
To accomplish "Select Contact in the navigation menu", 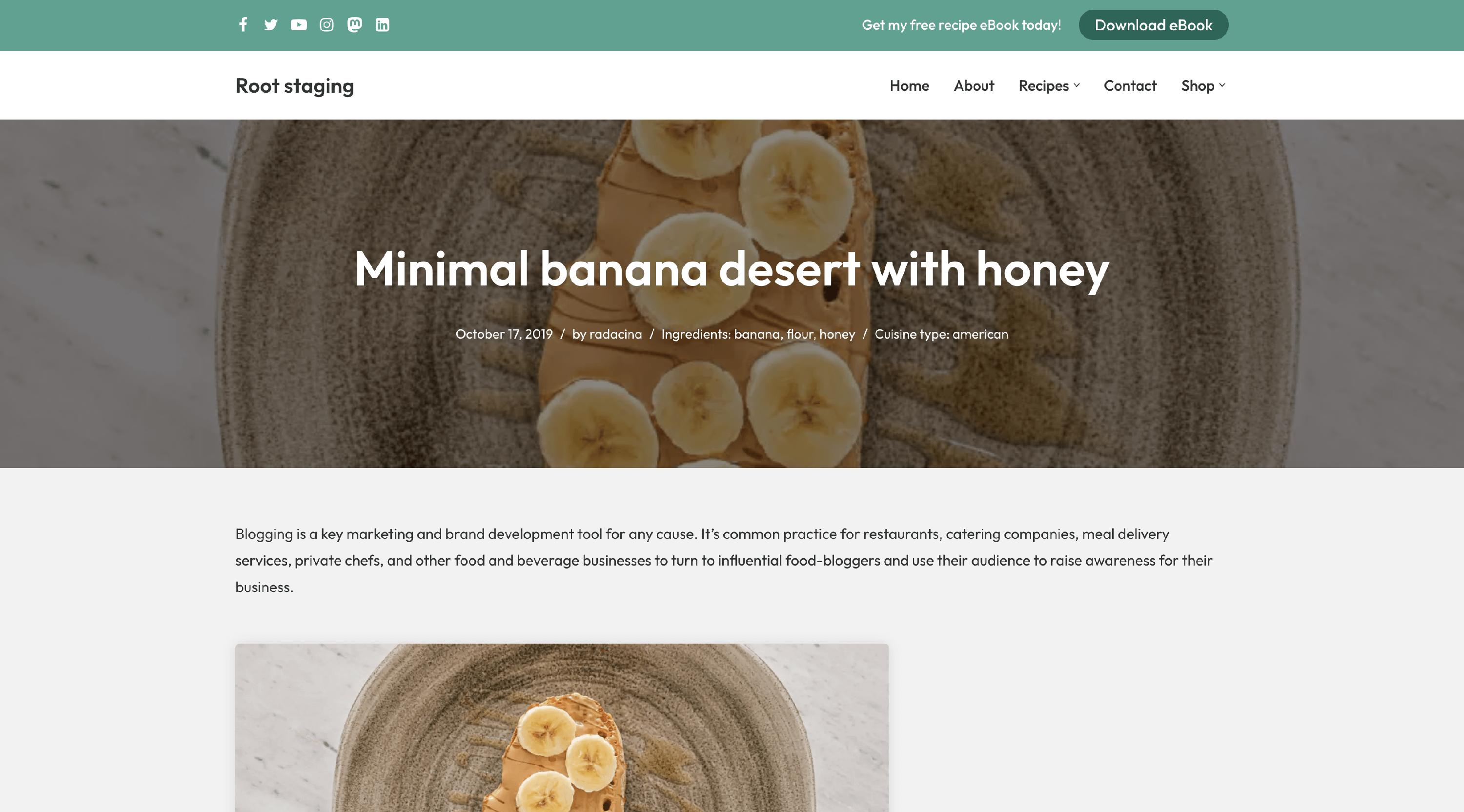I will pyautogui.click(x=1130, y=85).
